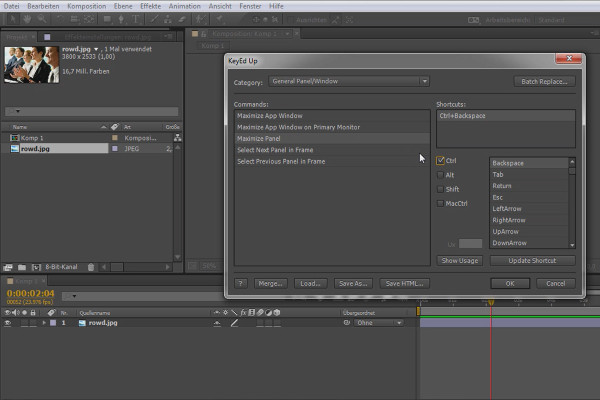Expand the rowd.jpg layer properties triangle

click(44, 323)
